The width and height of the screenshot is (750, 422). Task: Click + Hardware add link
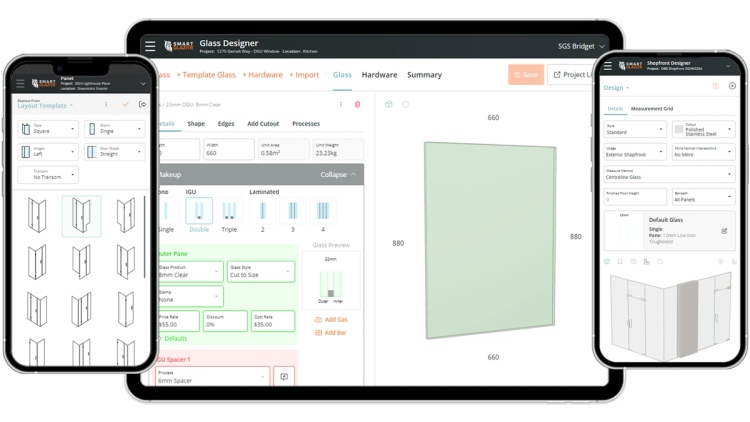[x=262, y=75]
